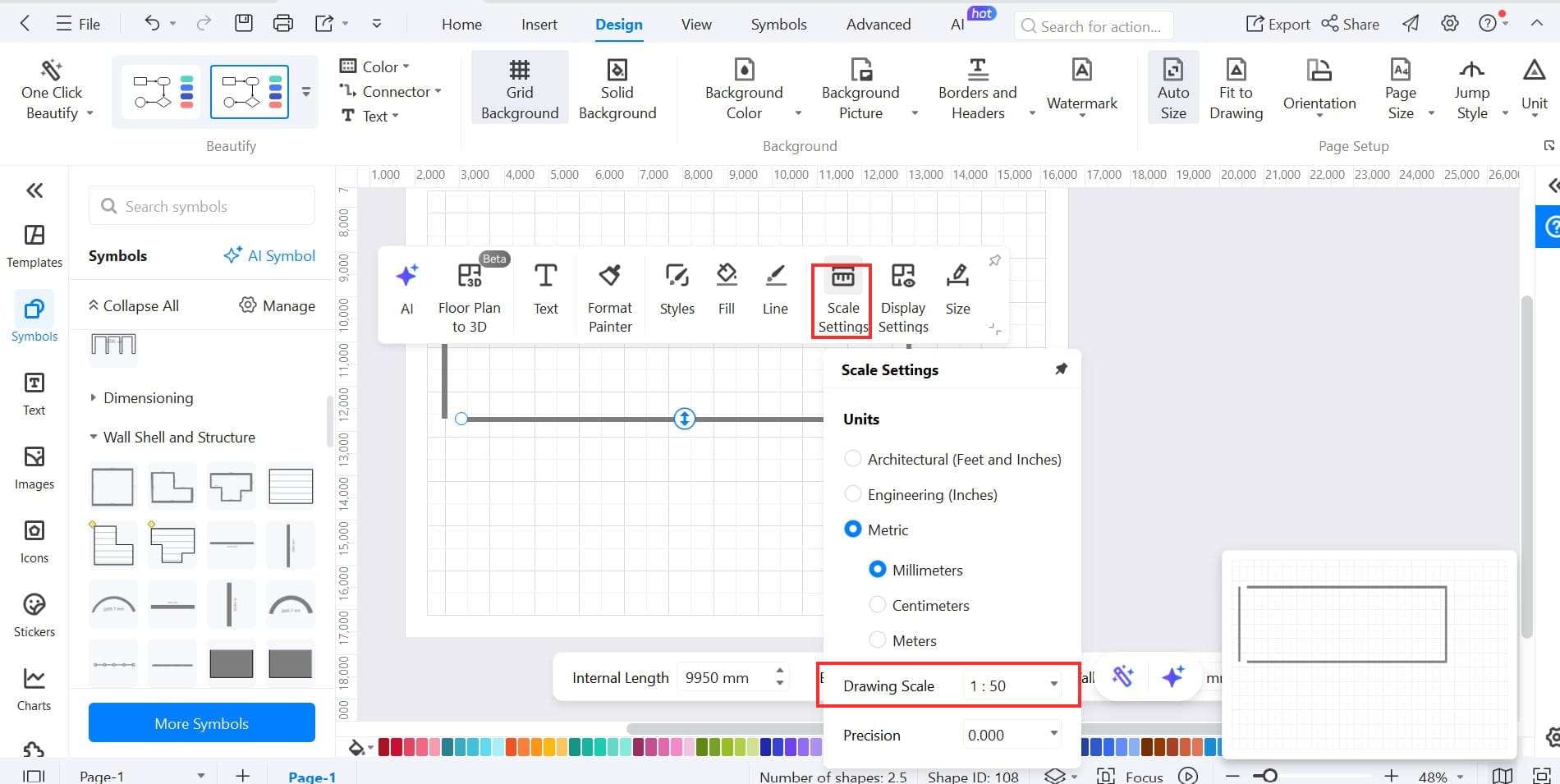
Task: Pick the first red color swatch
Action: click(x=384, y=747)
